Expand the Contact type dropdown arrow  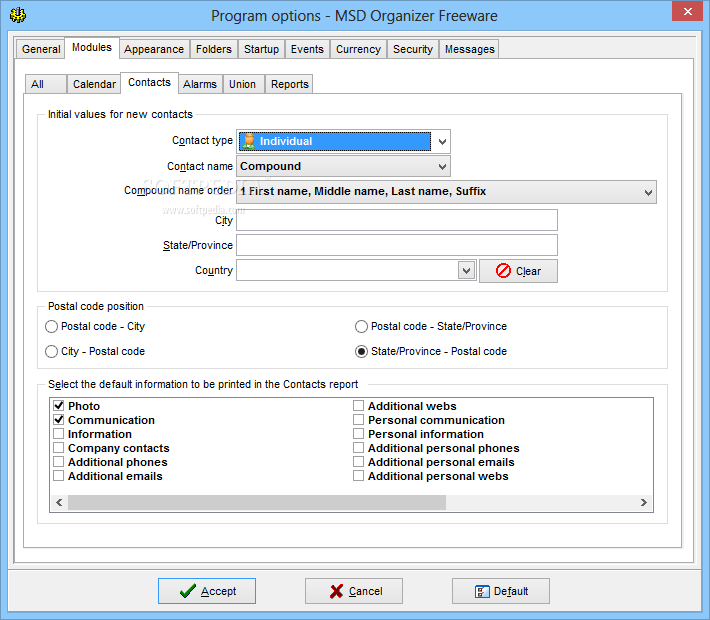[442, 141]
